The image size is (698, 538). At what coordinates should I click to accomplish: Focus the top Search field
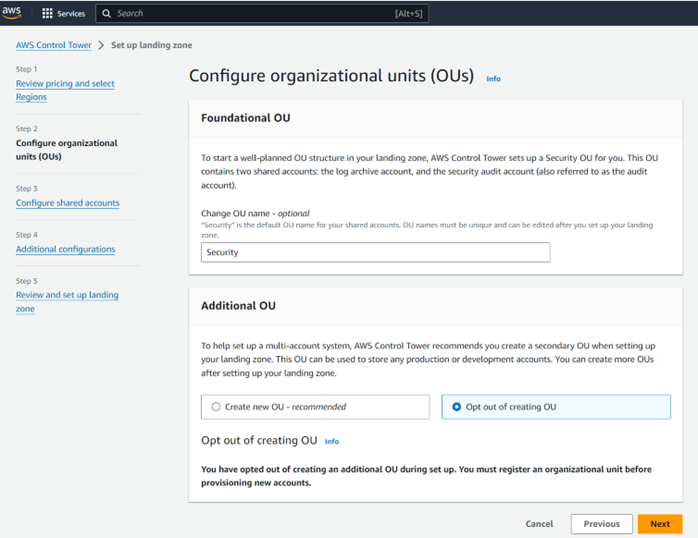click(262, 13)
